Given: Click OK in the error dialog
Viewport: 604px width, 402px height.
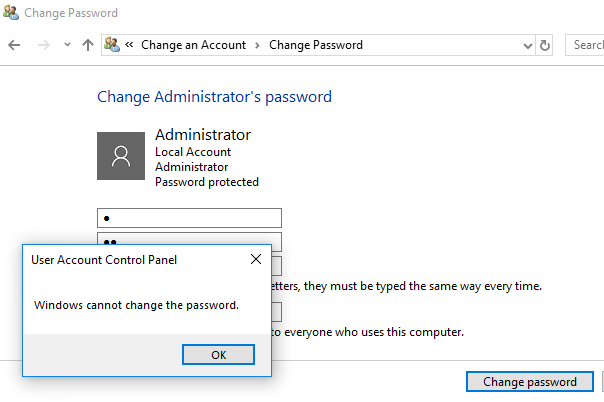Looking at the screenshot, I should tap(218, 355).
